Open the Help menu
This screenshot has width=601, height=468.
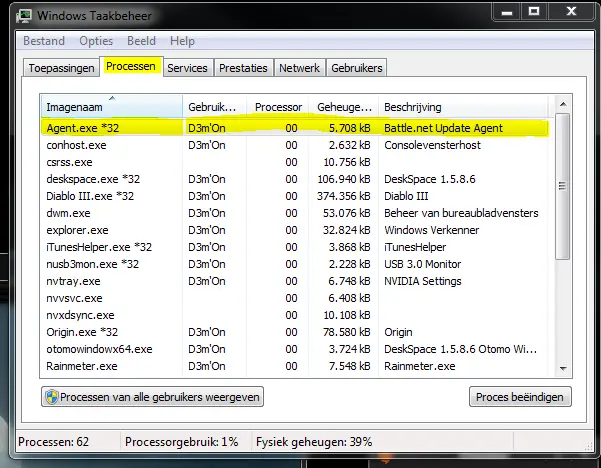click(182, 41)
